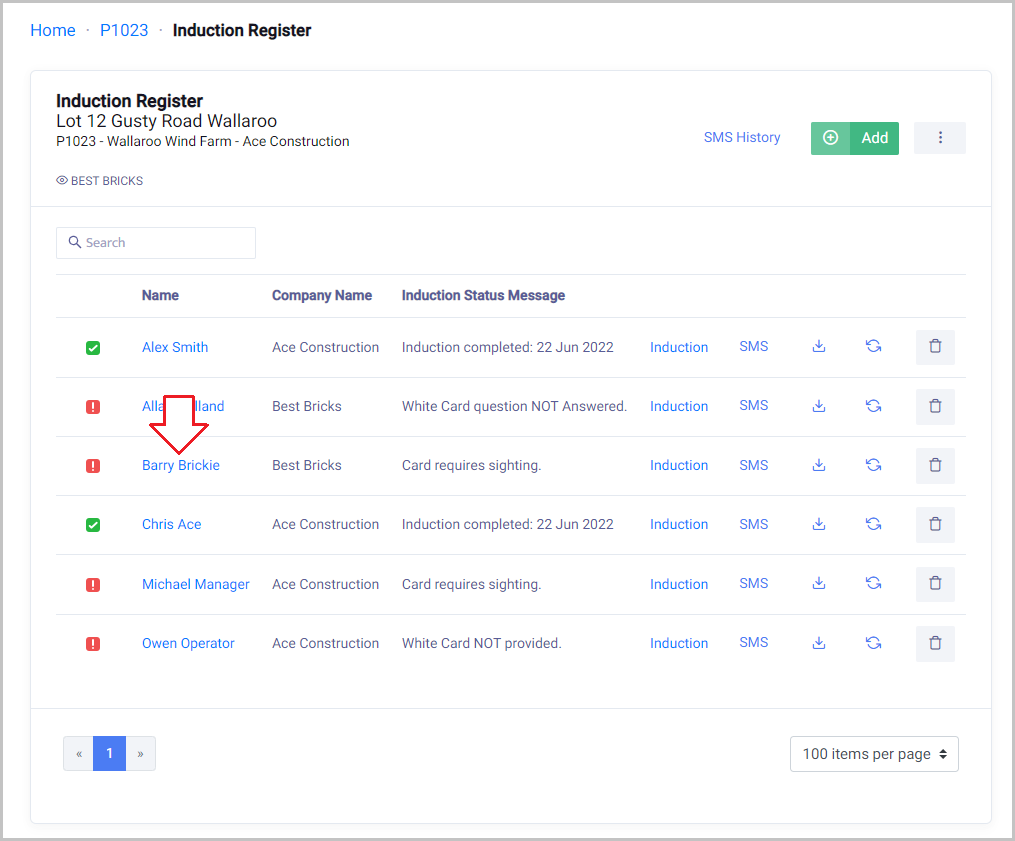1015x841 pixels.
Task: Download Alex Smith's induction record
Action: (x=819, y=347)
